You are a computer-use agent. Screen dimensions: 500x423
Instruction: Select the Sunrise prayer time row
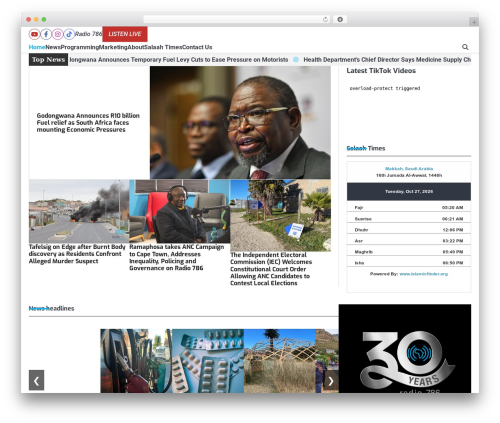pos(409,219)
